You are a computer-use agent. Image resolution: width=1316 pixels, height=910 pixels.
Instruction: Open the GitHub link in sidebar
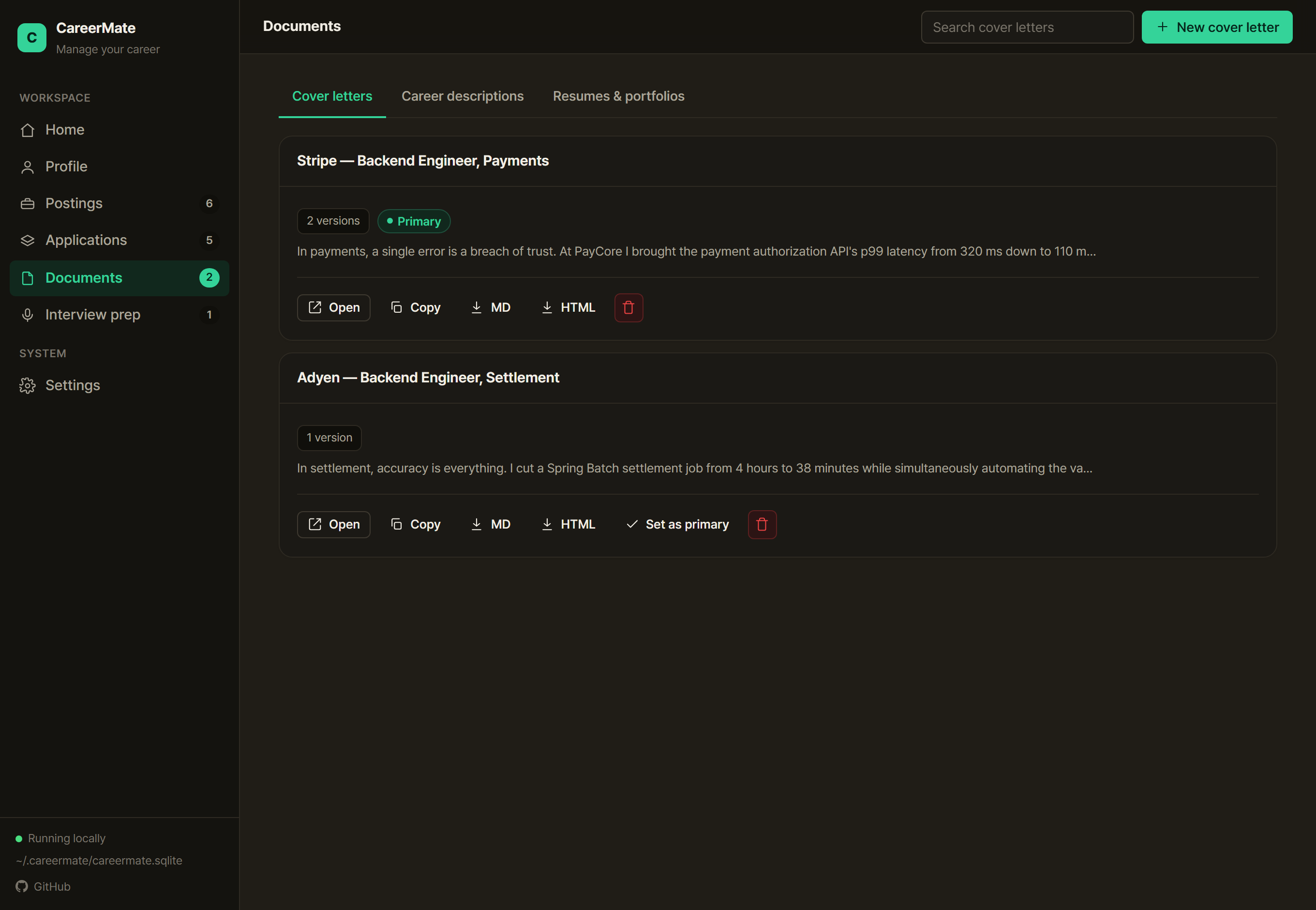44,887
